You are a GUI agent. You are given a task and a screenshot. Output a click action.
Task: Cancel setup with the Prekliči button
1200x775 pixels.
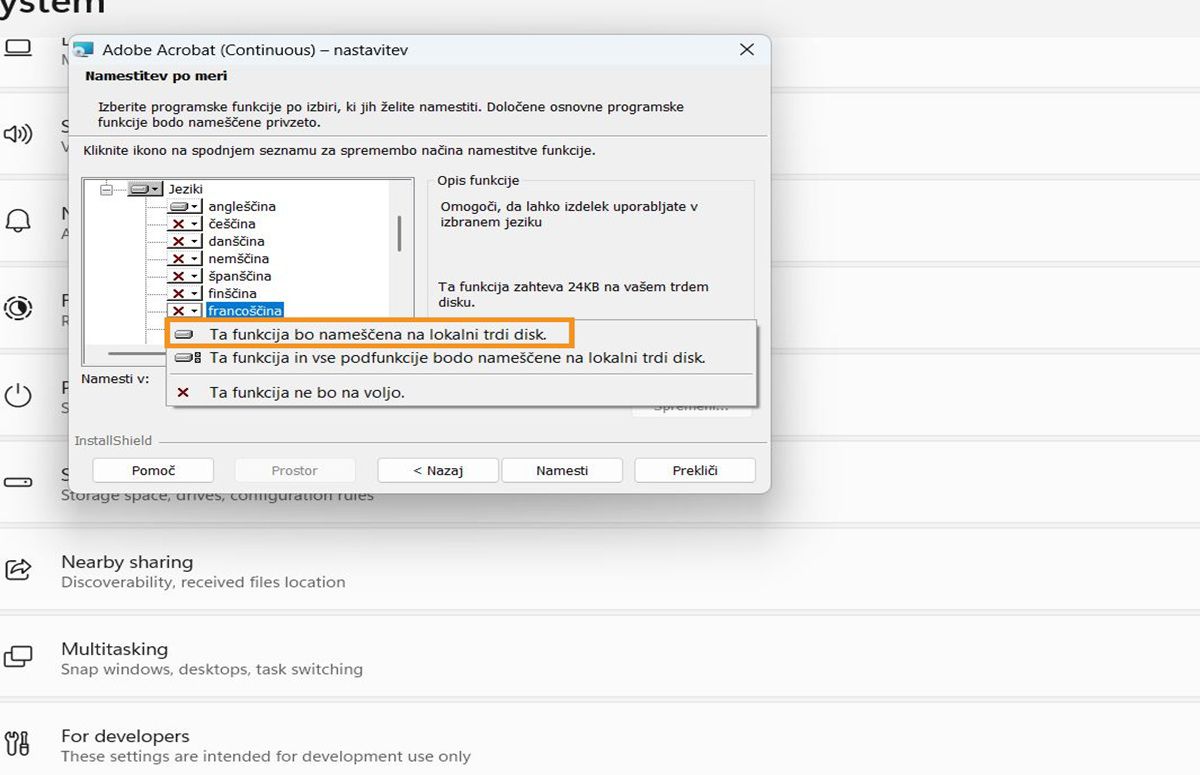pos(695,470)
